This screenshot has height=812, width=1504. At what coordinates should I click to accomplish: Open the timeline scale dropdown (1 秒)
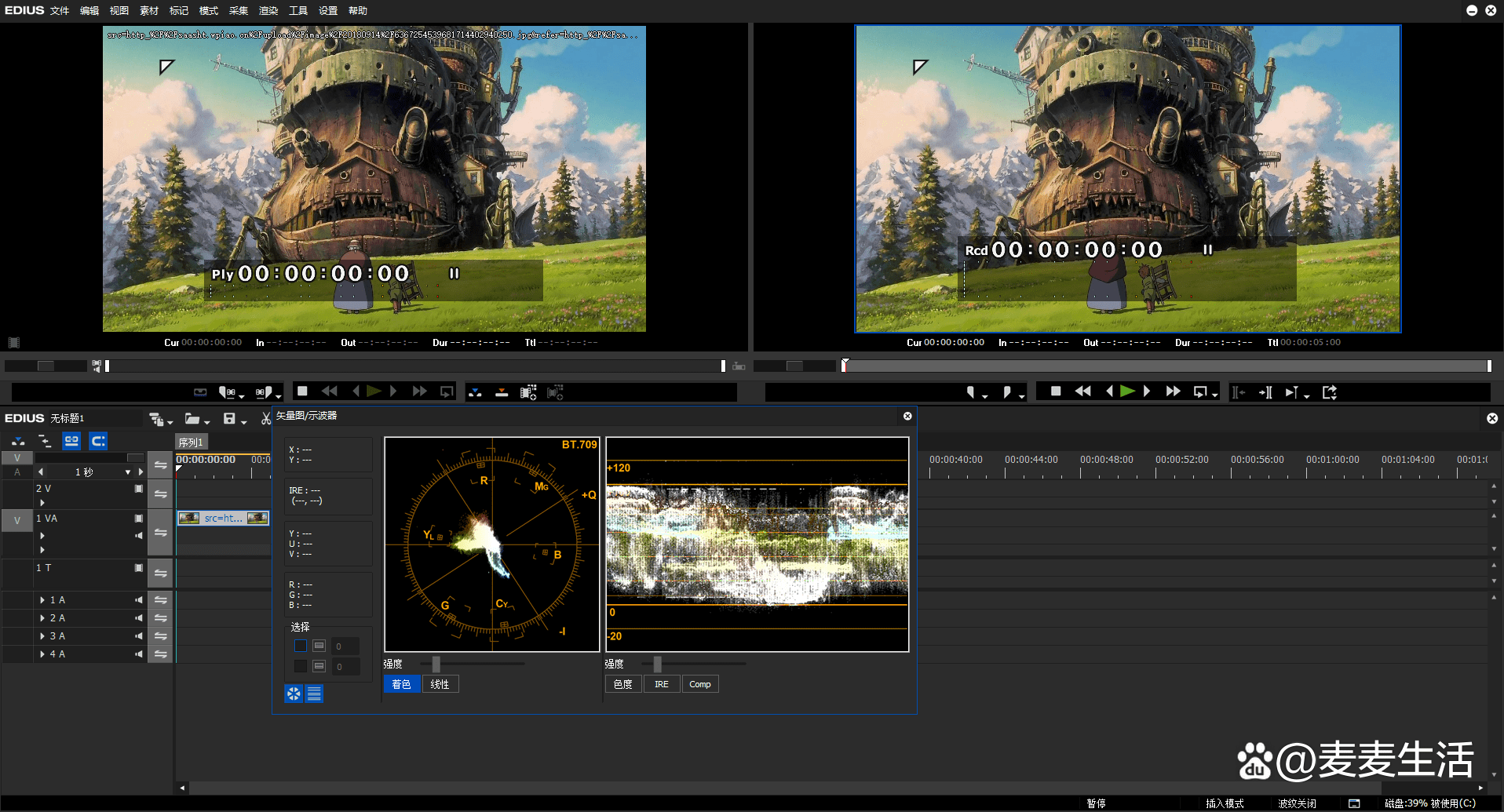click(x=127, y=472)
